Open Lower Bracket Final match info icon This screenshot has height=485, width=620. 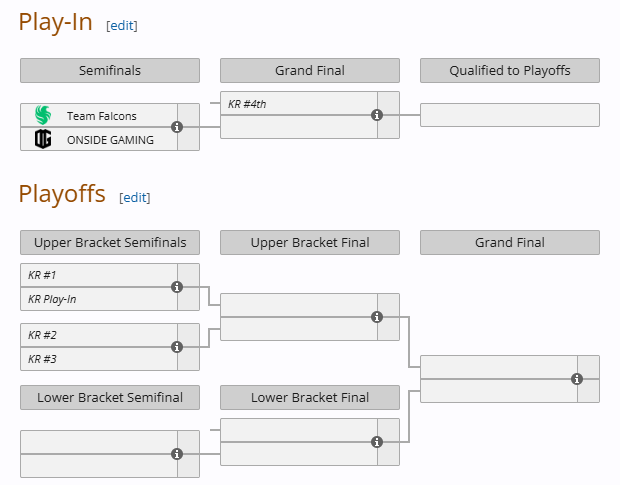[x=377, y=442]
